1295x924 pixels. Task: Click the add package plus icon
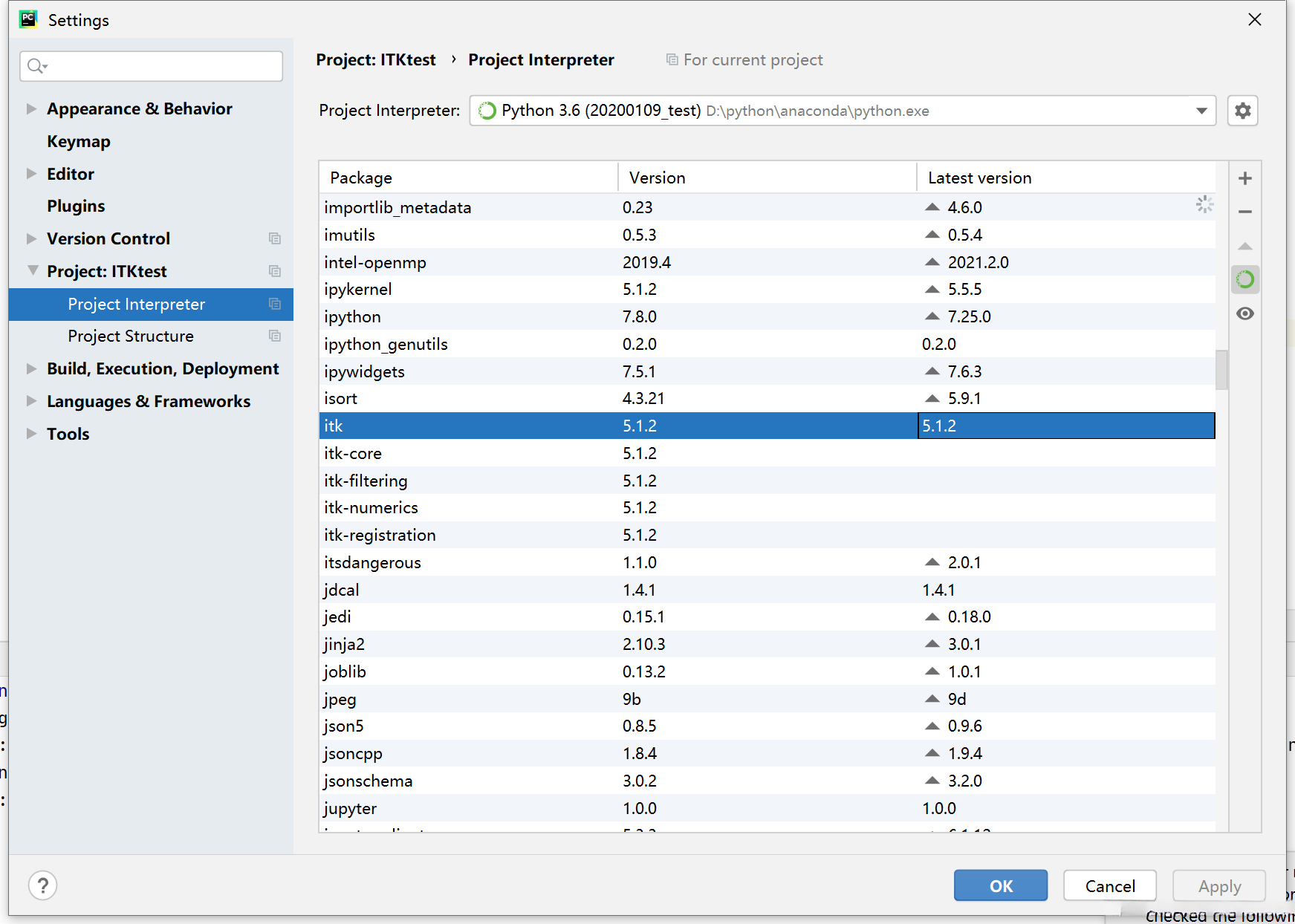click(1245, 178)
